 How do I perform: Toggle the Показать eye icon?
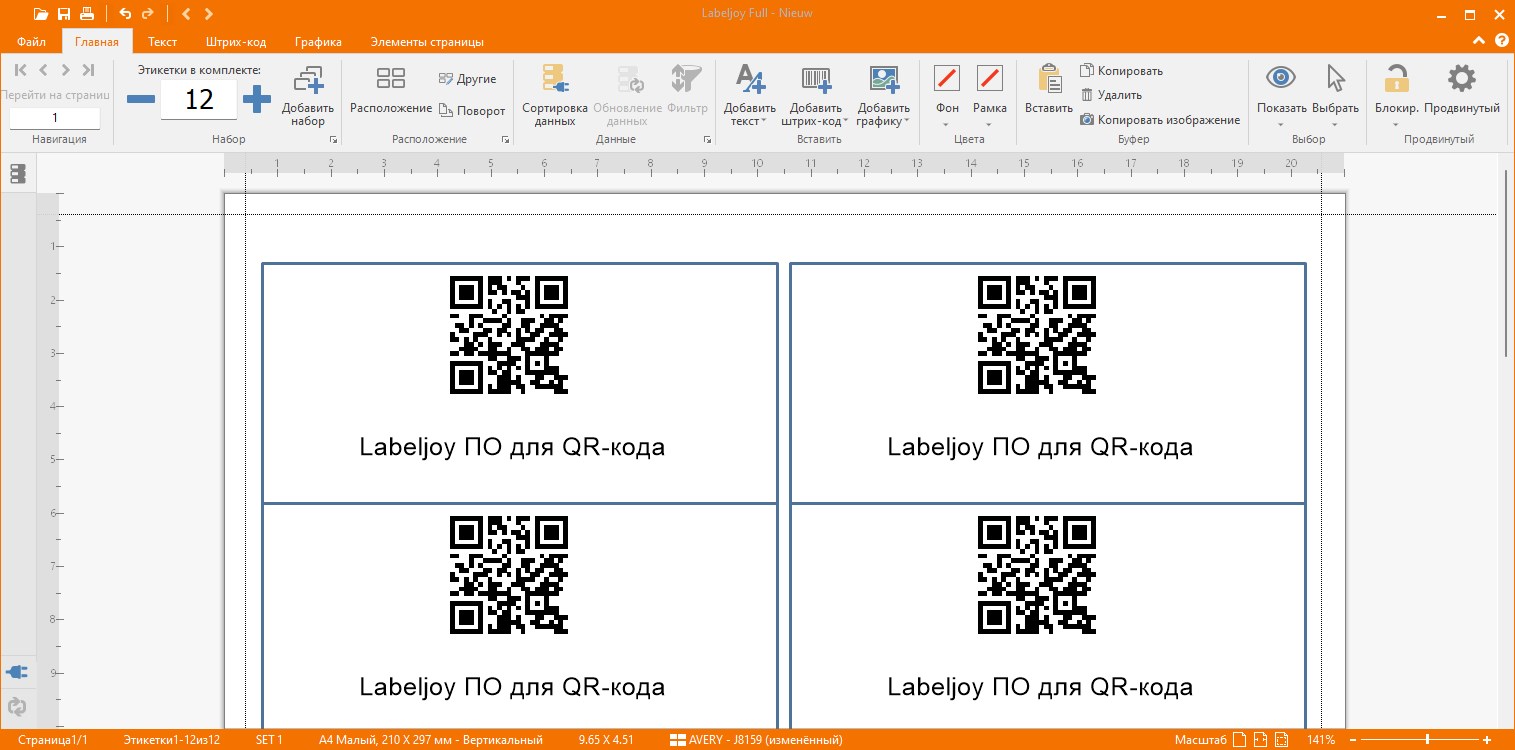click(x=1281, y=78)
